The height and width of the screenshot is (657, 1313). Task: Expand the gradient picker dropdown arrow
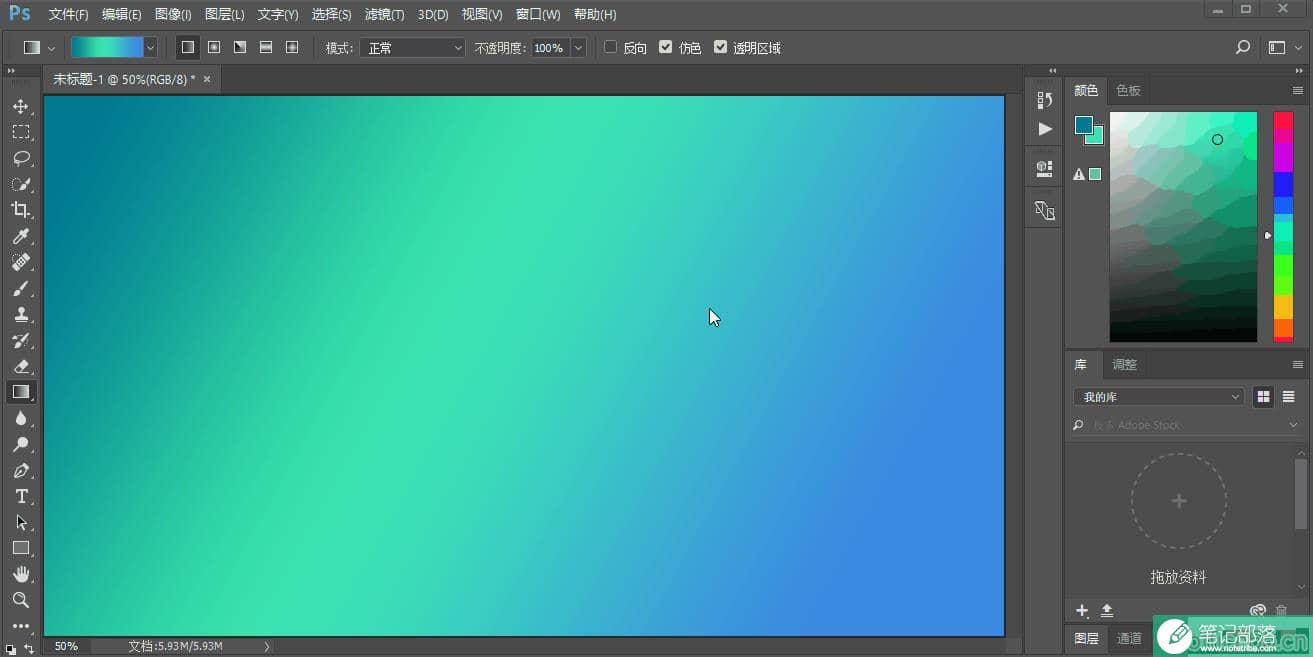pyautogui.click(x=150, y=47)
